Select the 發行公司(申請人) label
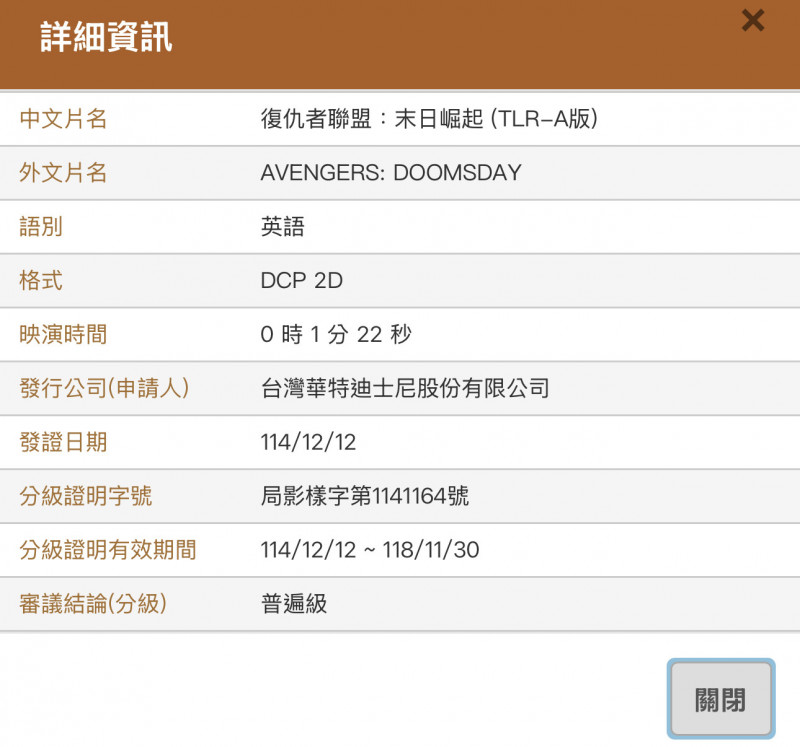The image size is (800, 747). tap(105, 389)
